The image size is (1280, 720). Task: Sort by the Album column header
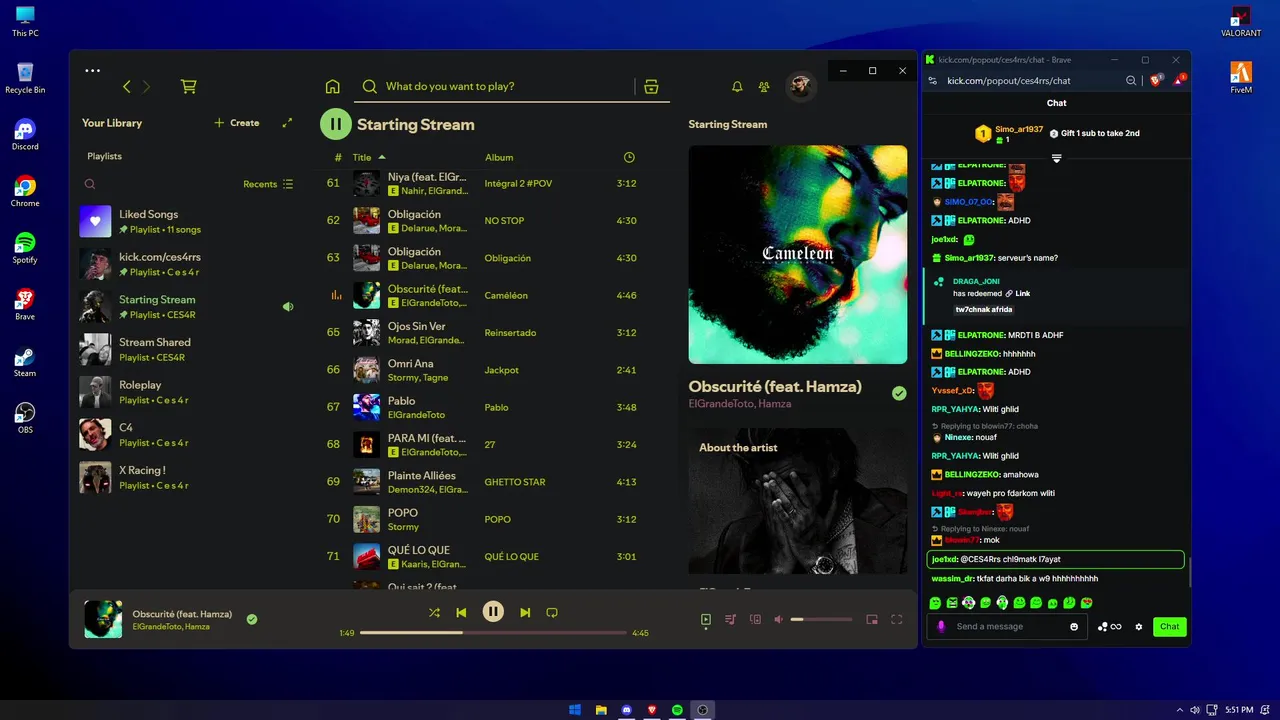[499, 157]
